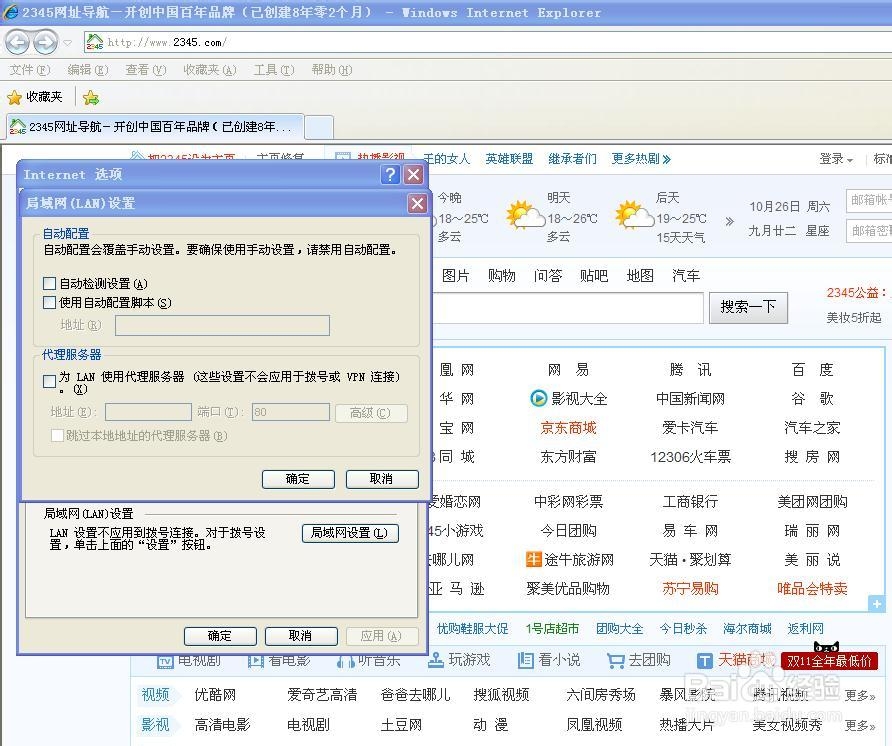
Task: Open a new blank browser tab
Action: (x=319, y=127)
